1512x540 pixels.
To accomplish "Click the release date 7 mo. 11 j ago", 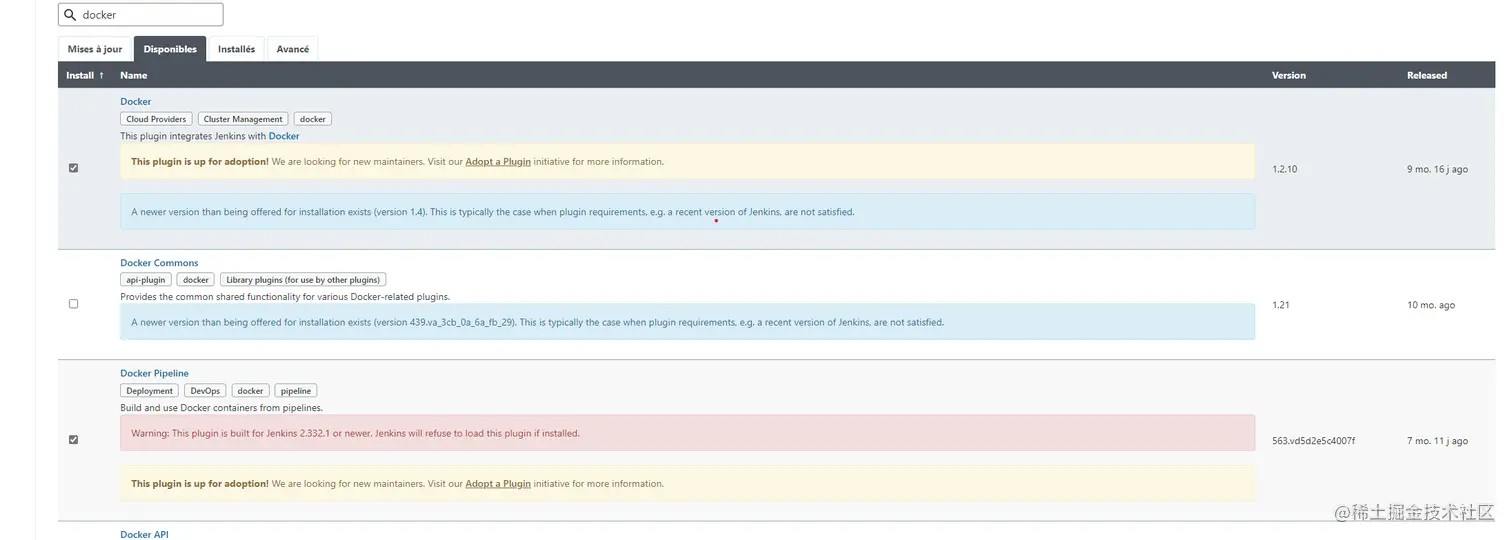I will point(1437,441).
